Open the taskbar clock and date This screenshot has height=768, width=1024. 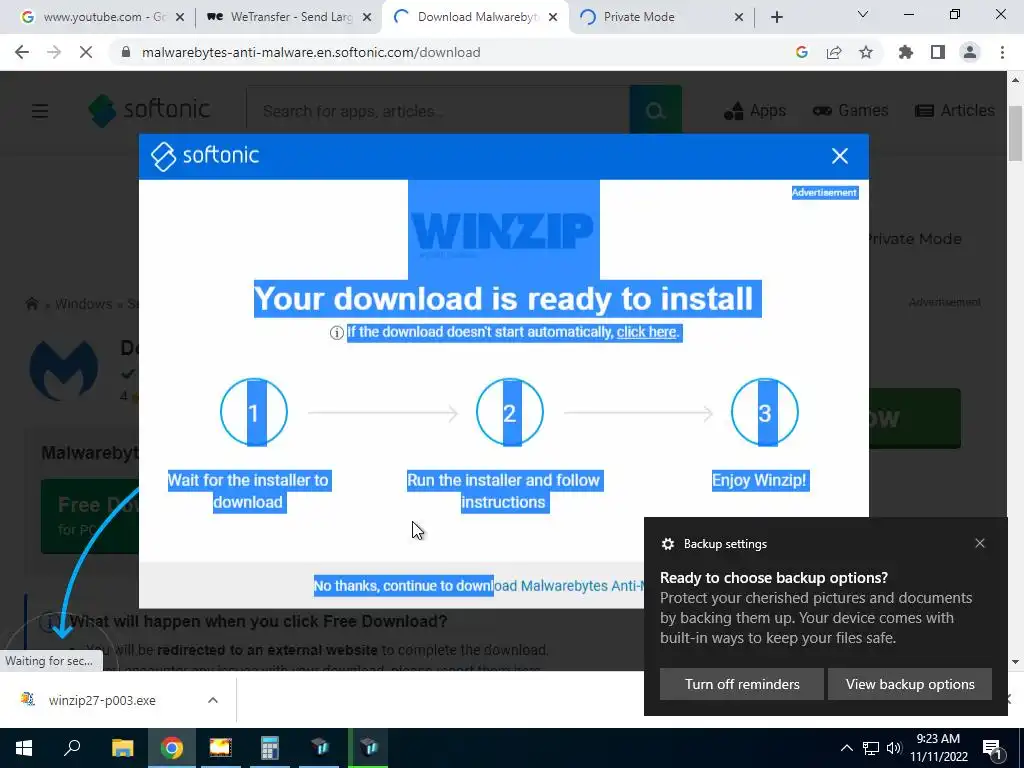[938, 748]
